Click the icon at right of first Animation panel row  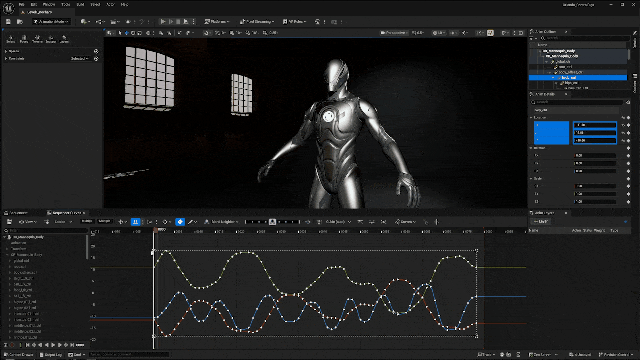[96, 51]
